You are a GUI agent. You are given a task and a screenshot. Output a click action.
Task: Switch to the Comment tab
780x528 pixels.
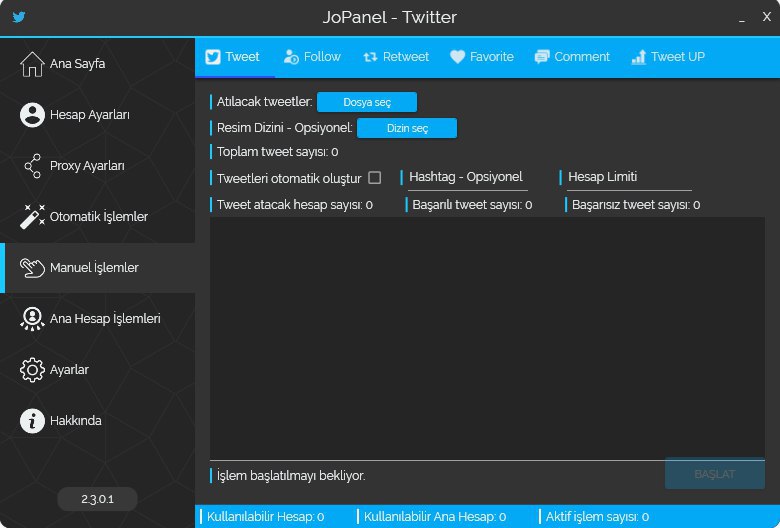[x=572, y=57]
